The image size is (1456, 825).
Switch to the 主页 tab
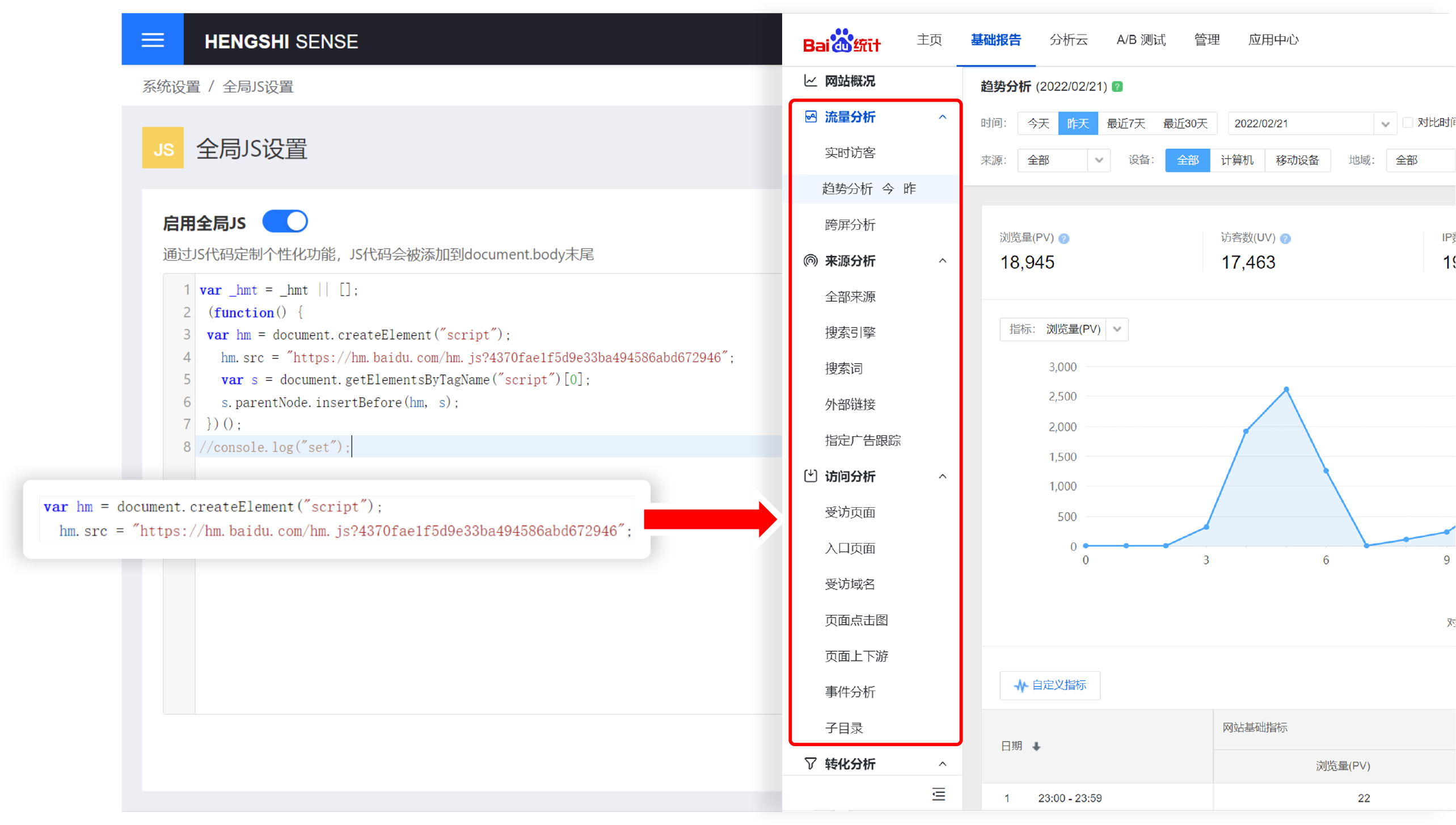929,40
